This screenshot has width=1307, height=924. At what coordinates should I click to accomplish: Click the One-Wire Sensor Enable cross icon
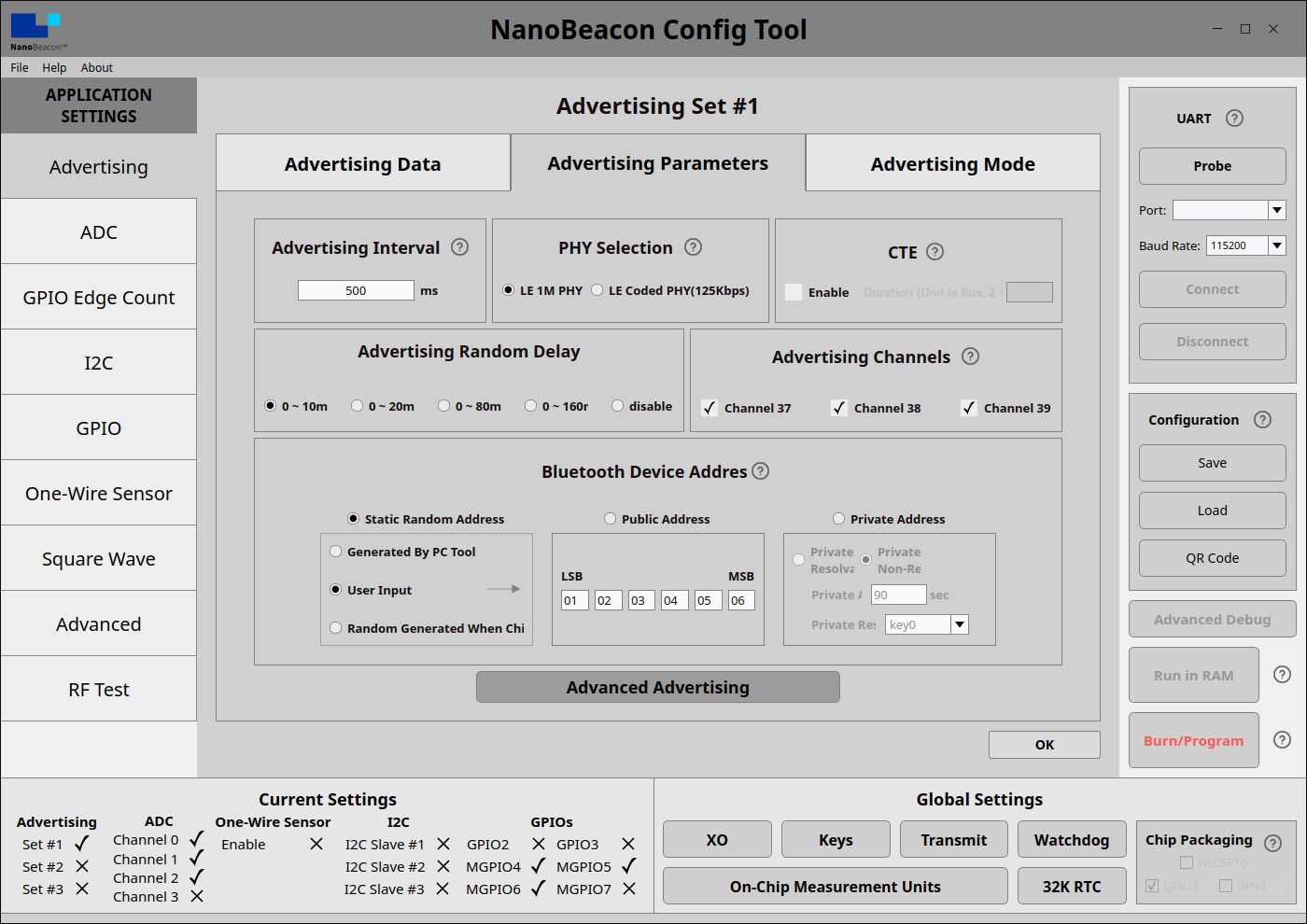click(x=316, y=844)
